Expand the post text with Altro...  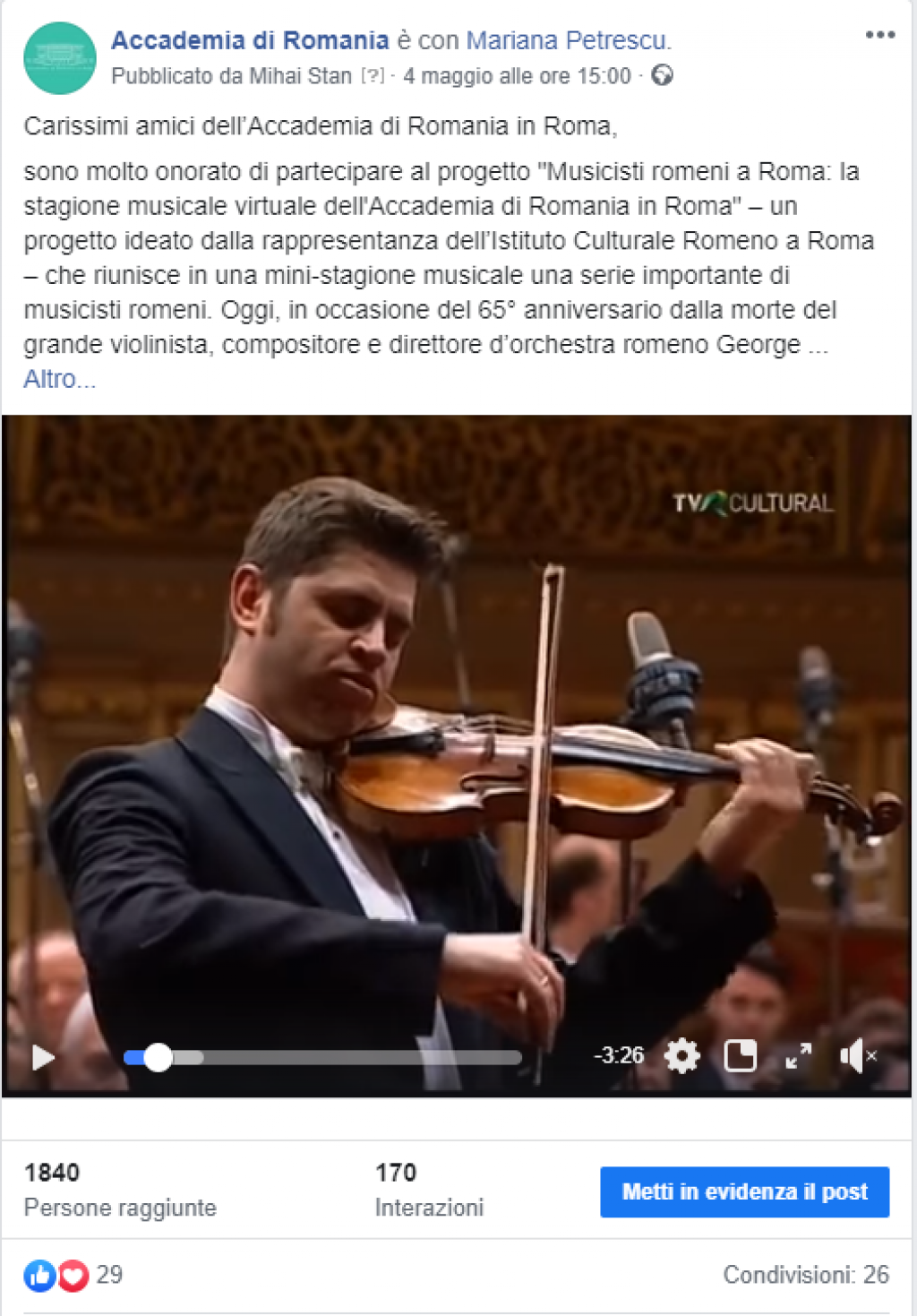point(59,379)
